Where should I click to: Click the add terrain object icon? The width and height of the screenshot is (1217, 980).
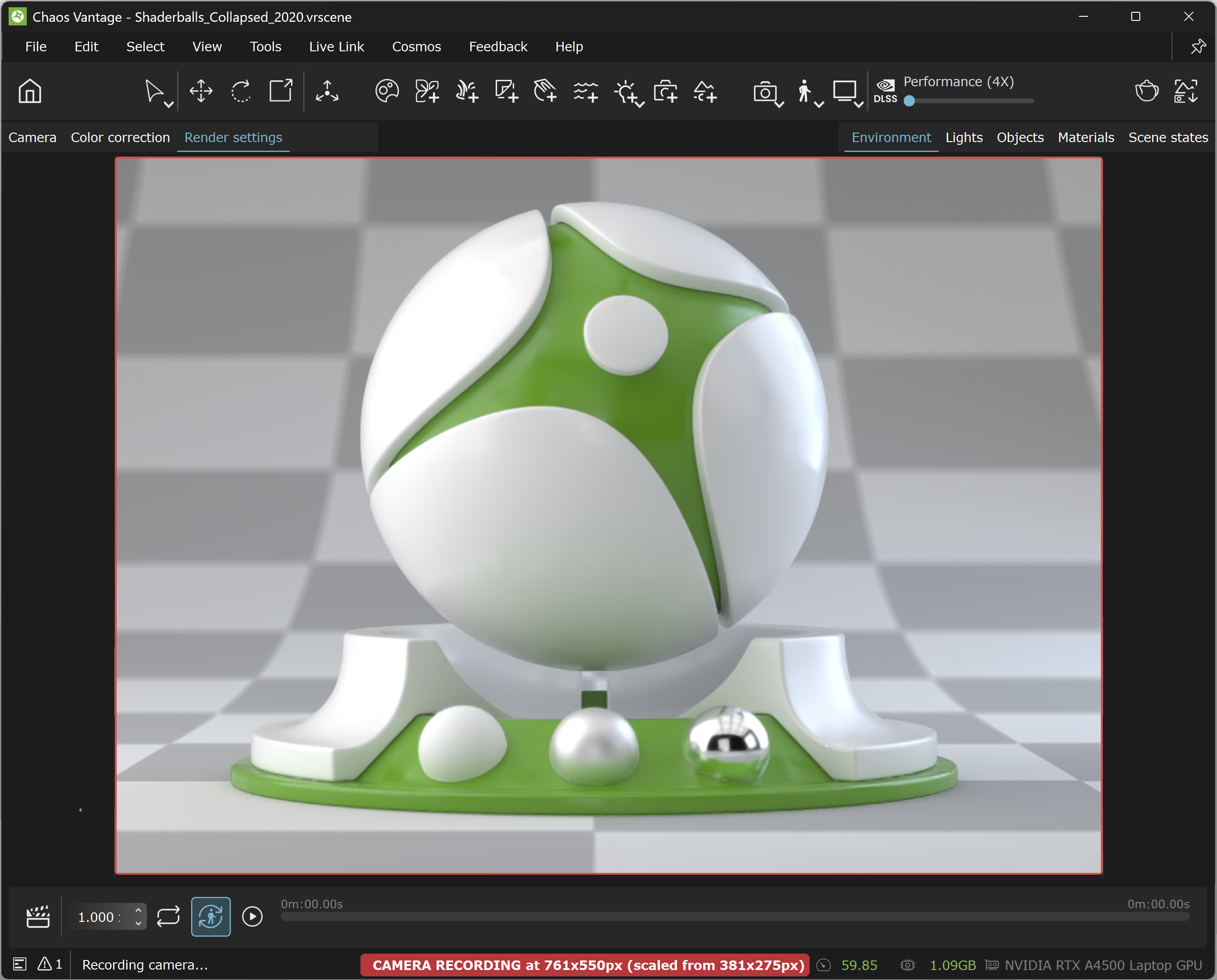pos(705,91)
